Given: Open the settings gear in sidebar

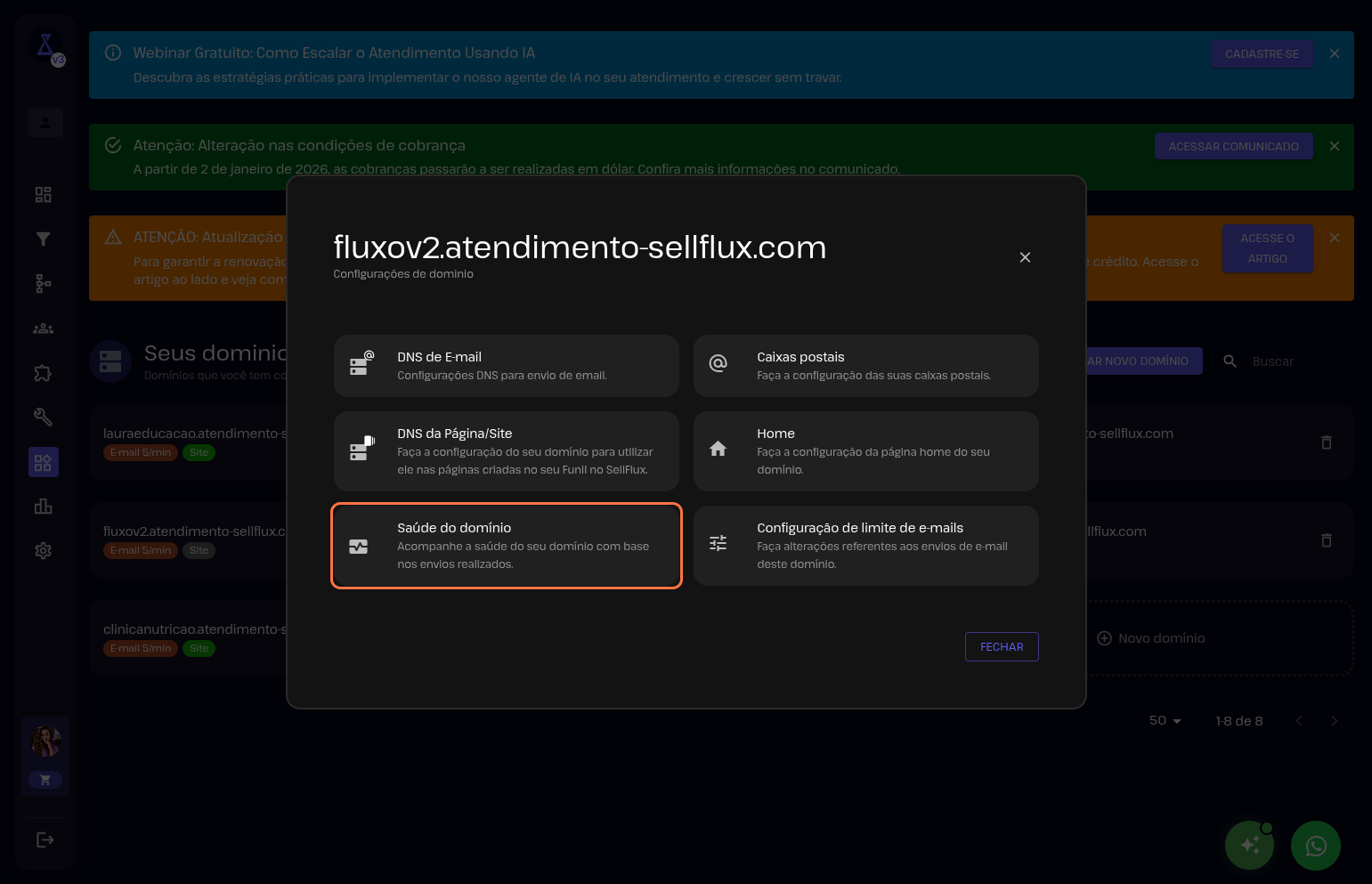Looking at the screenshot, I should click(43, 551).
